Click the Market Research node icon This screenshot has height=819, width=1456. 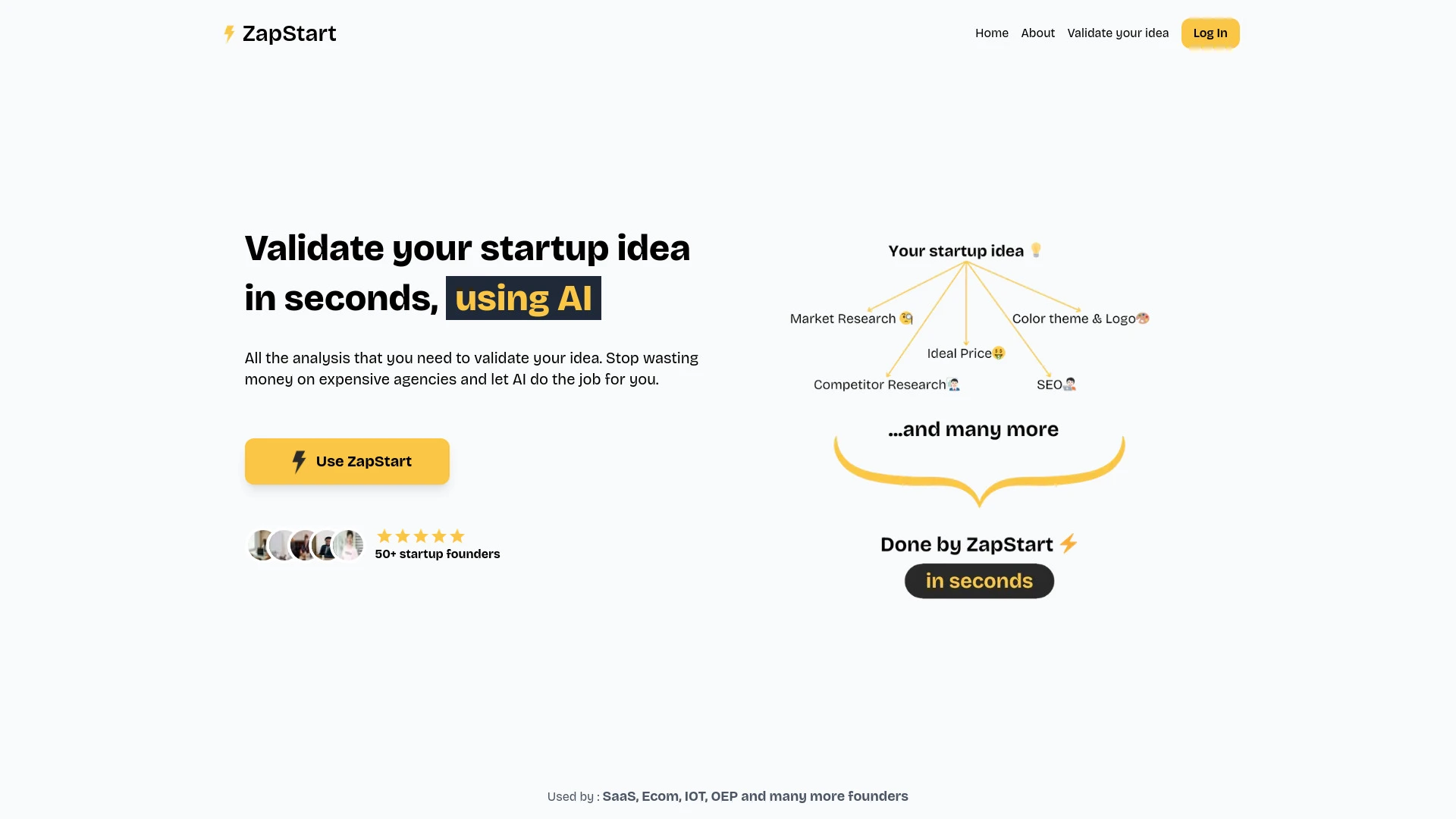[x=907, y=318]
